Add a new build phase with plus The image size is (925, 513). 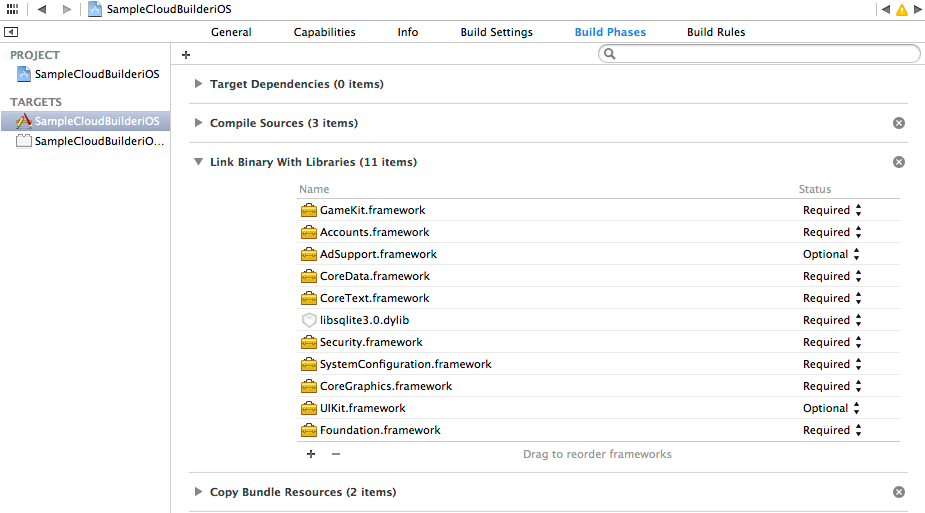[x=186, y=55]
